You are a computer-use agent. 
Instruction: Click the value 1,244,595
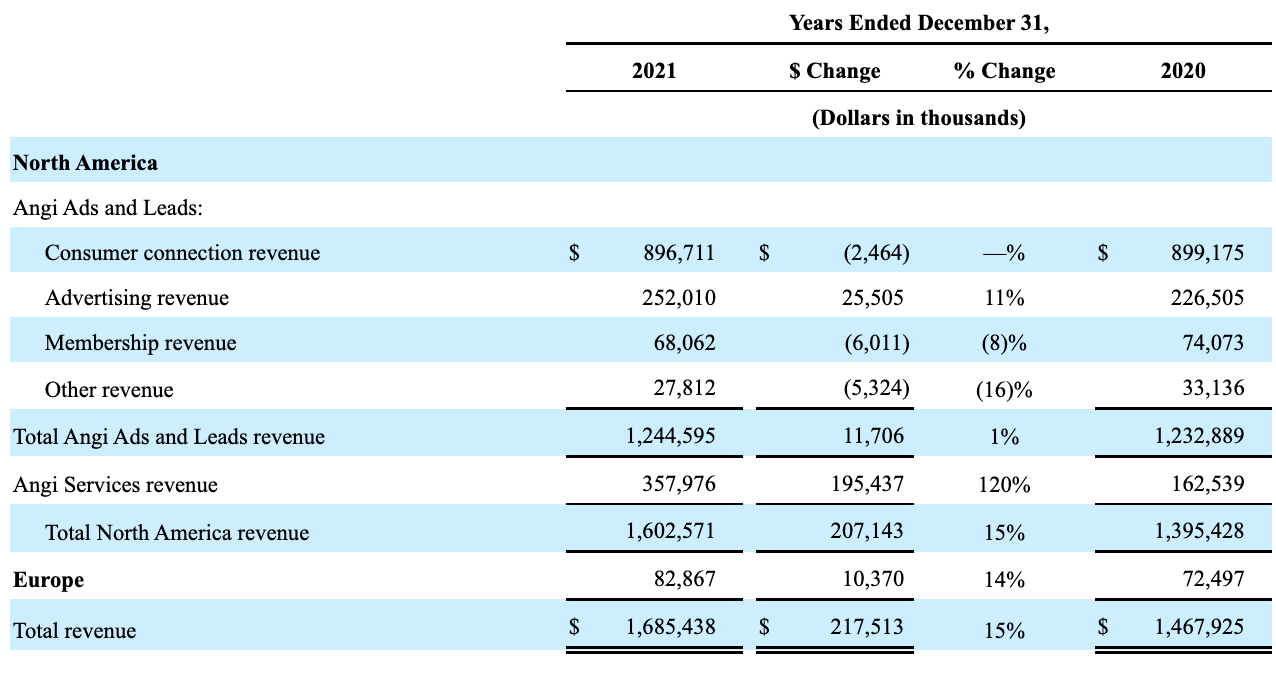[x=671, y=436]
